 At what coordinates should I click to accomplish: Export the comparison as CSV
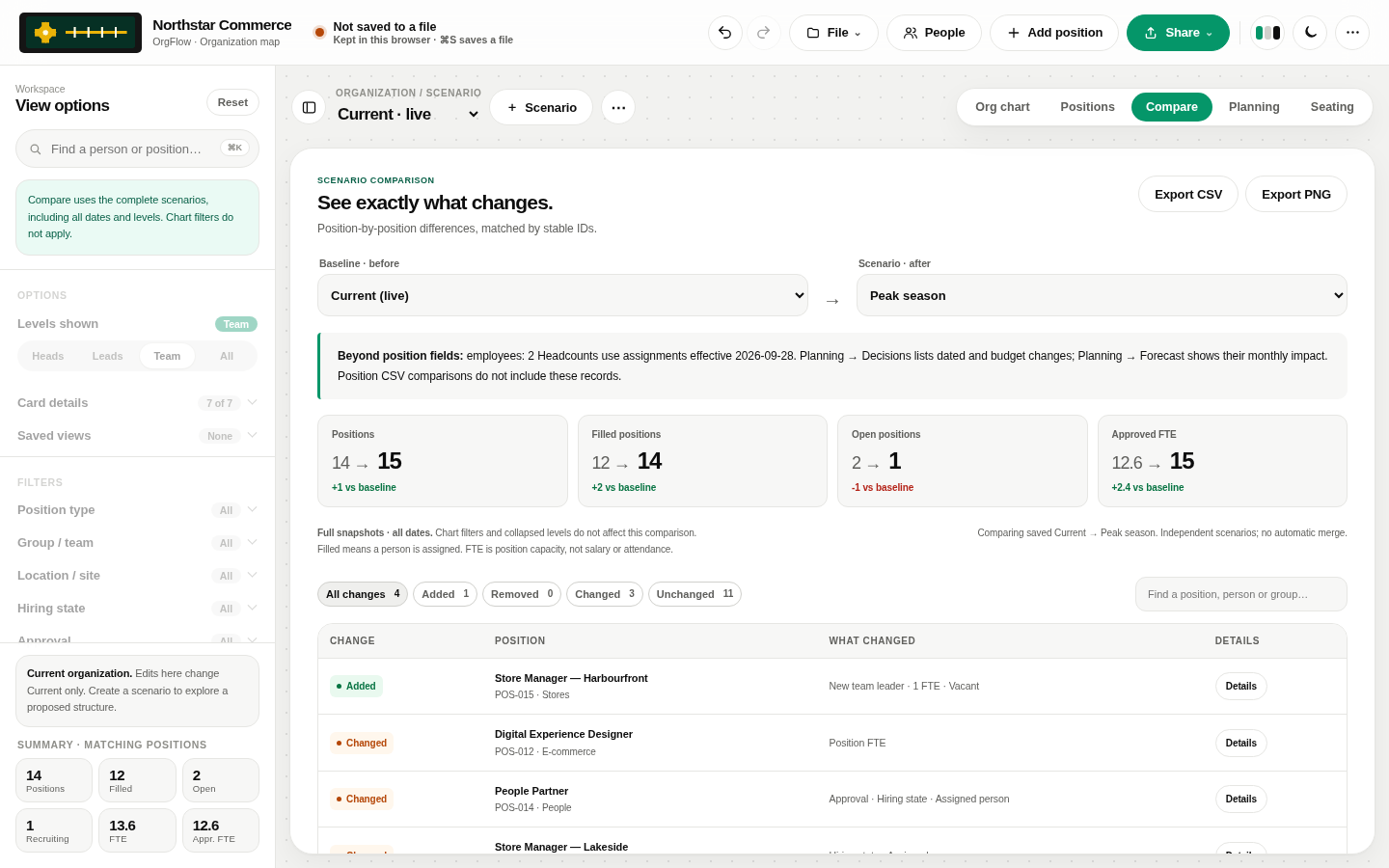point(1188,194)
